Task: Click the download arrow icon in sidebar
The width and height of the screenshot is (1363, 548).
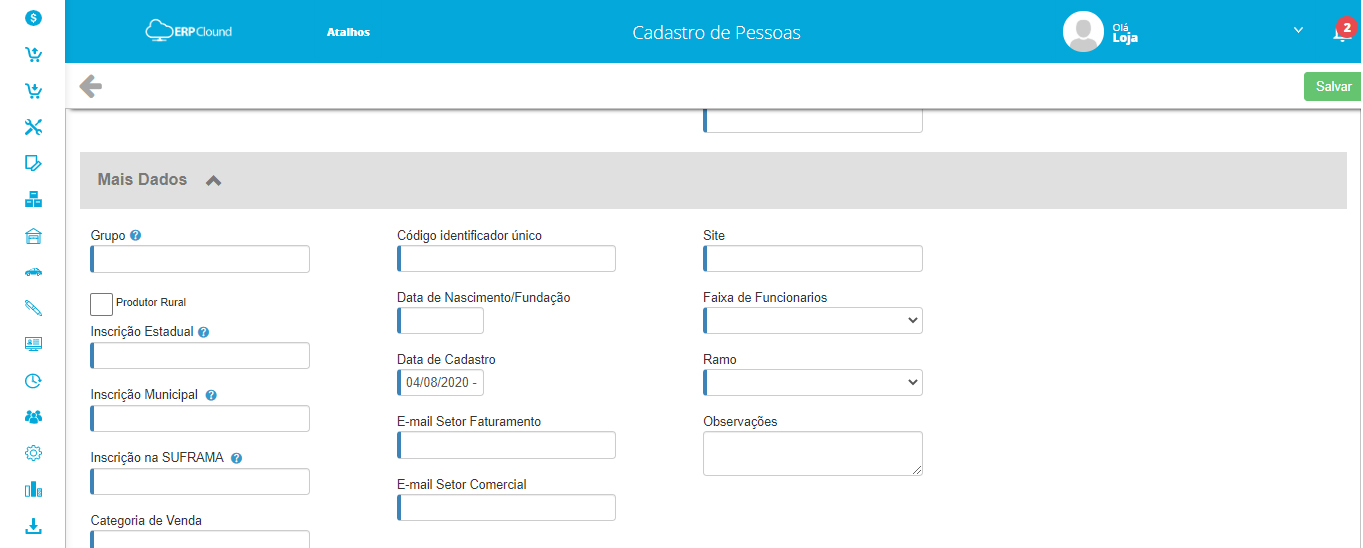Action: pos(33,525)
